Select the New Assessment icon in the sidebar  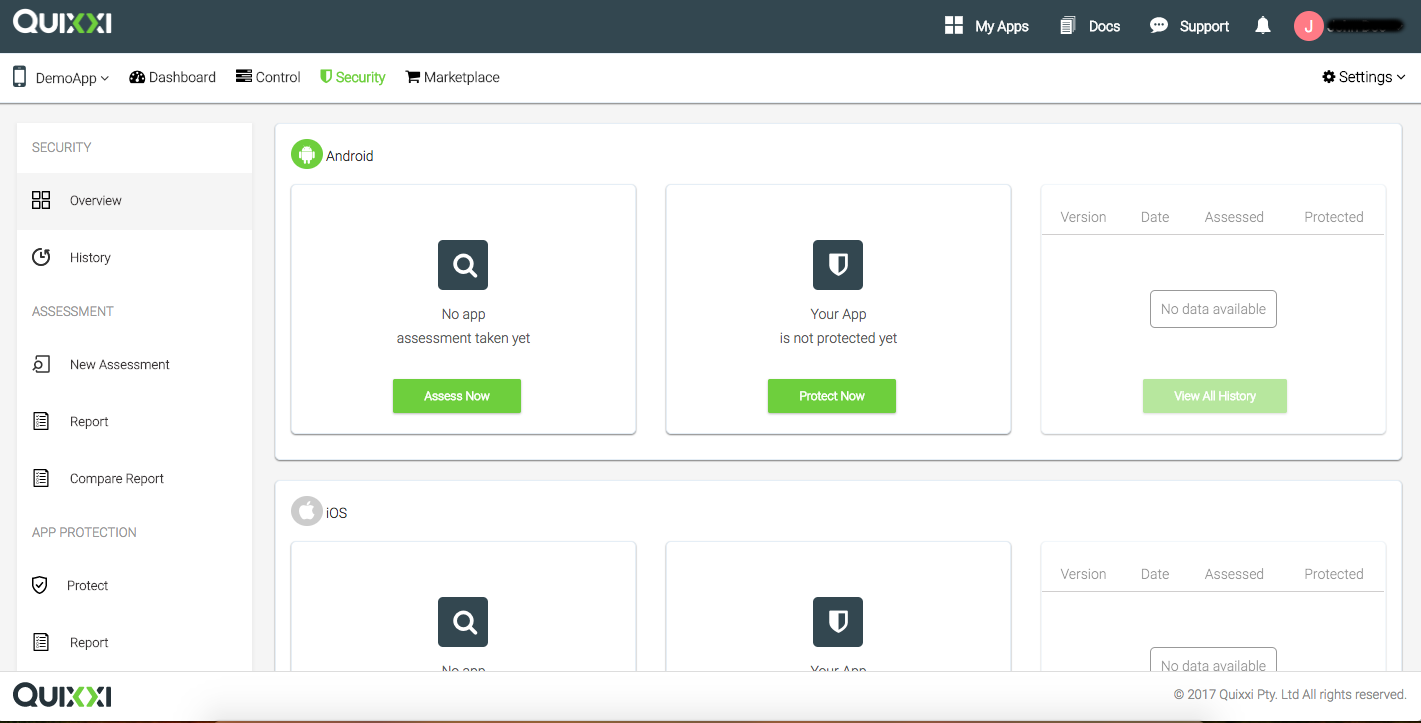[41, 364]
